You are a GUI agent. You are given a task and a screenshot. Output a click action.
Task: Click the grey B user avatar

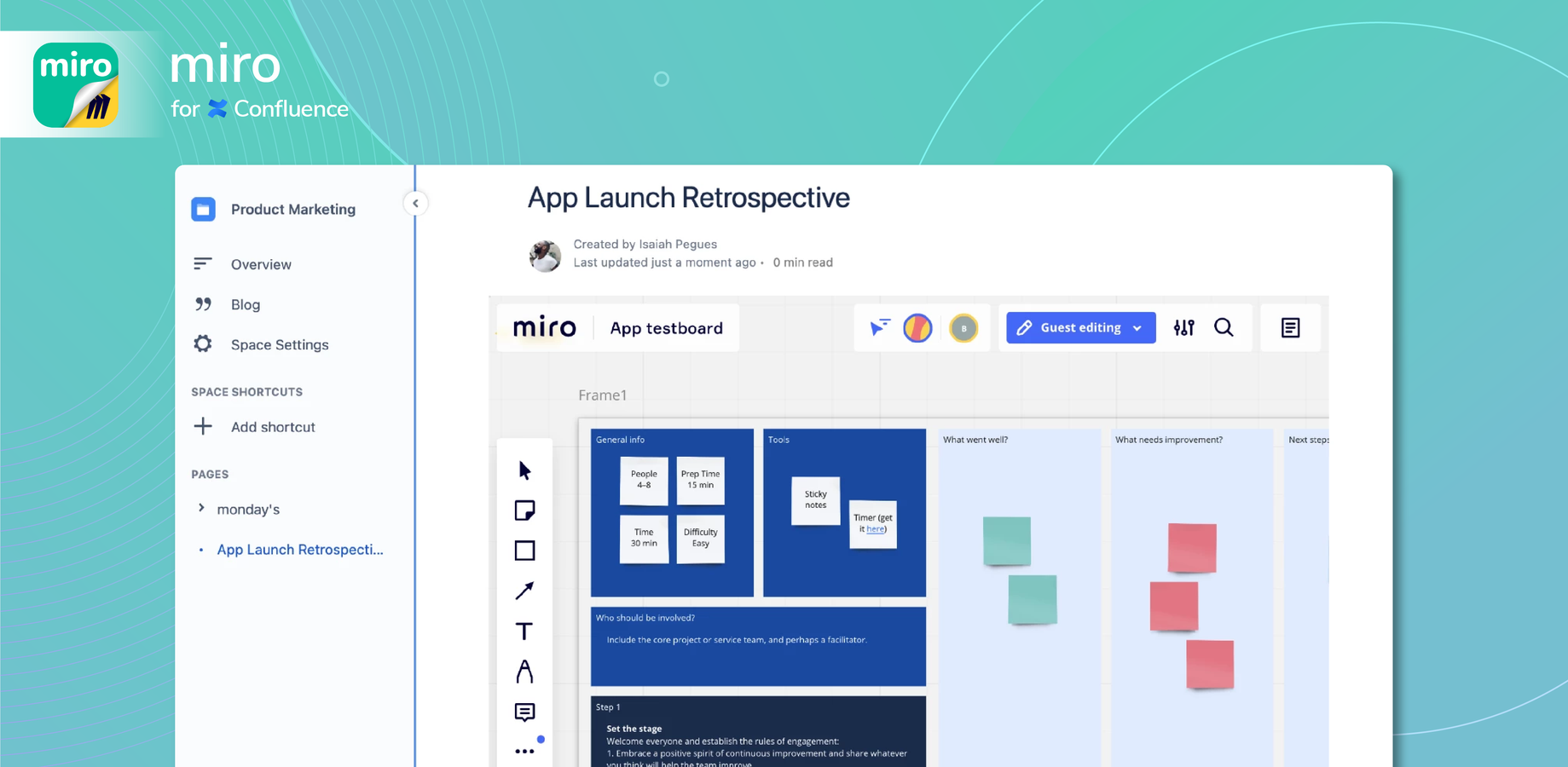pos(963,328)
